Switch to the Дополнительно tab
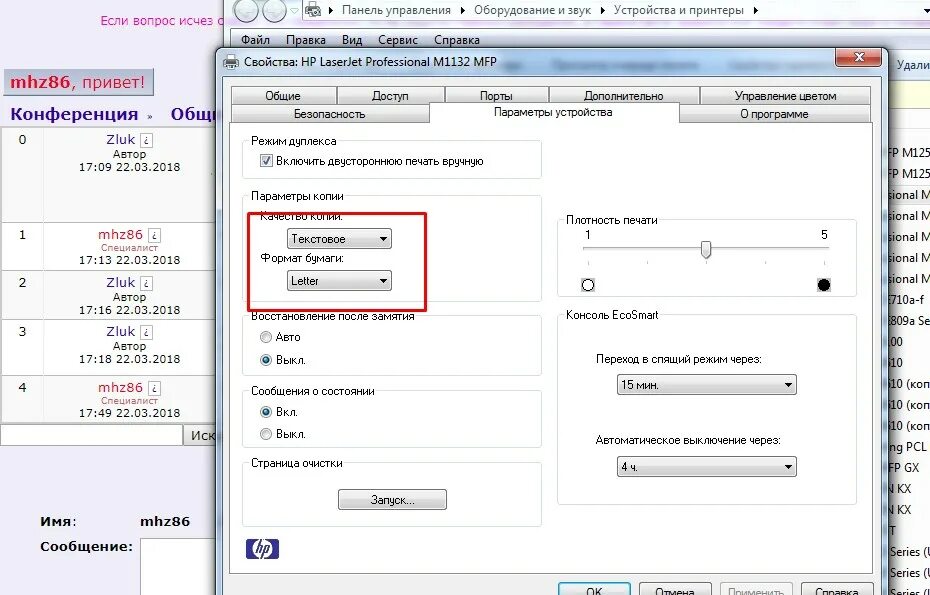The width and height of the screenshot is (930, 595). (624, 96)
